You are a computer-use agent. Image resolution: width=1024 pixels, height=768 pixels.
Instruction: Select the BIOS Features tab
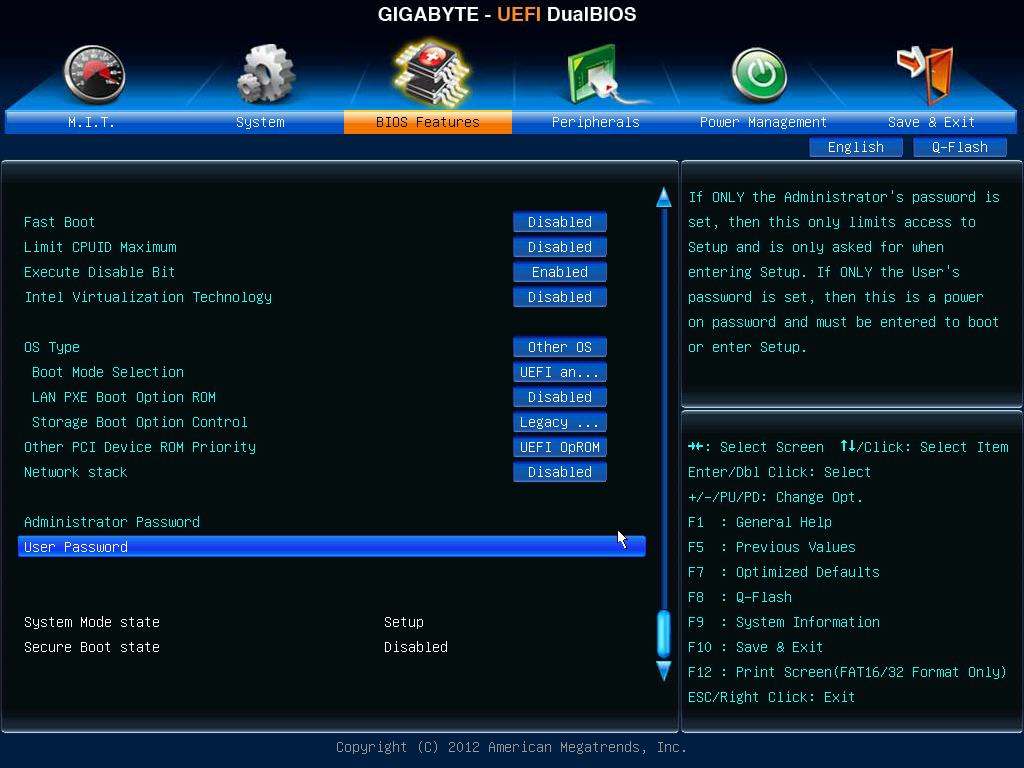(428, 122)
